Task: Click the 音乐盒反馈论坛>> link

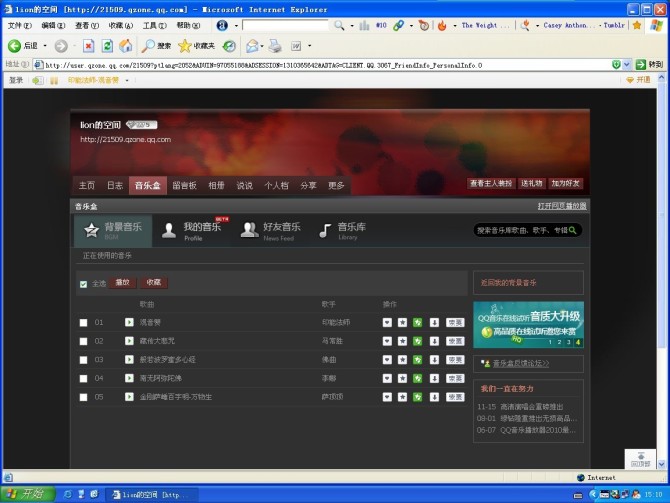Action: tap(520, 363)
